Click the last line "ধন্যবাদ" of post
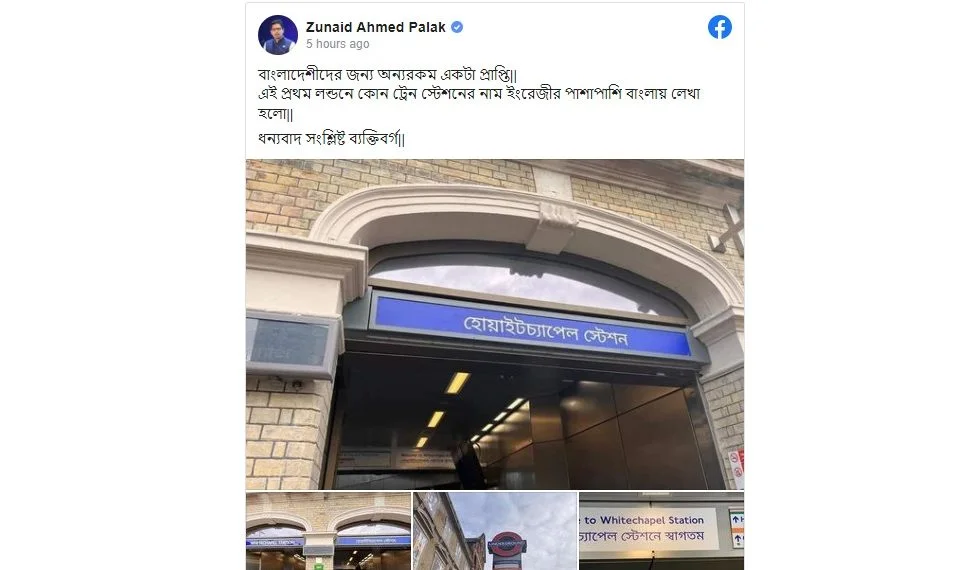This screenshot has height=570, width=974. 331,138
